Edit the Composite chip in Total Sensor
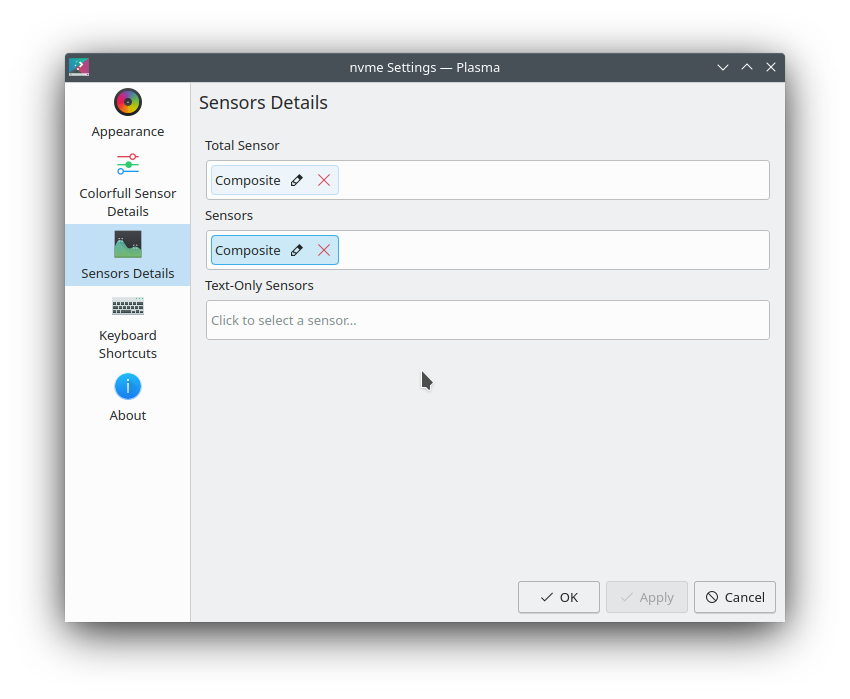 [x=296, y=181]
